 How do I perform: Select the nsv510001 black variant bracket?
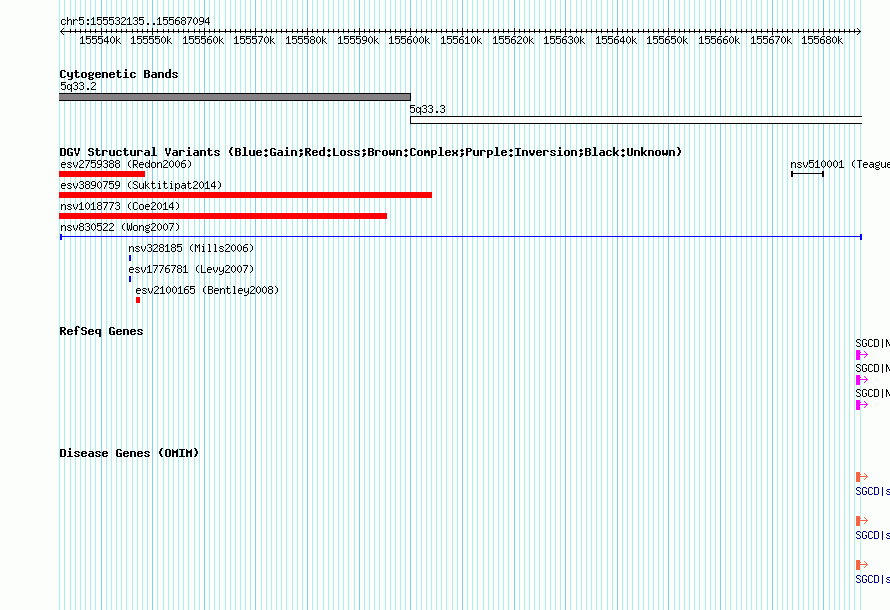(x=807, y=174)
